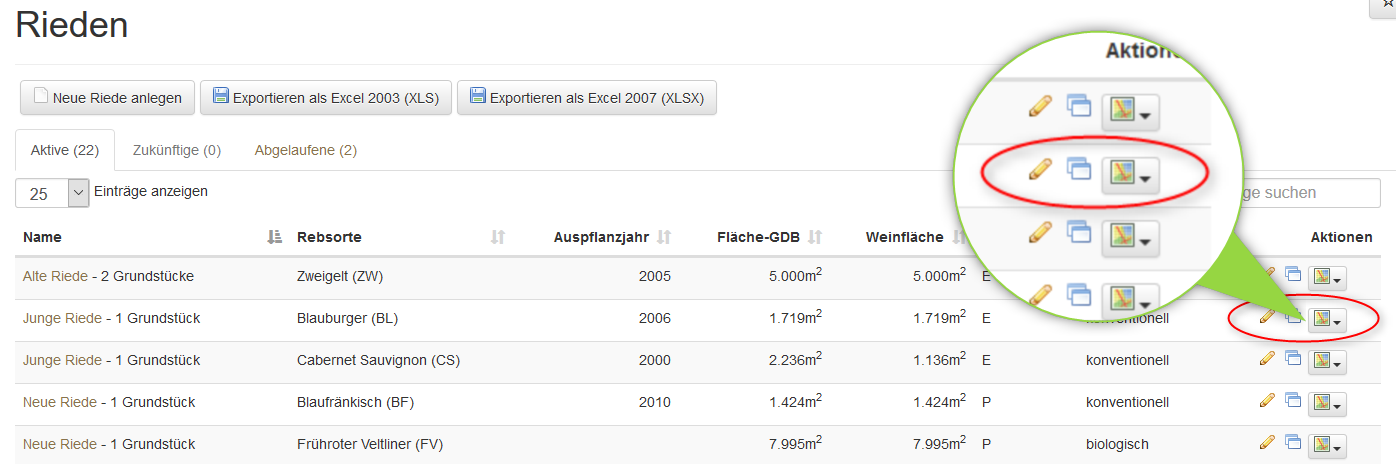The height and width of the screenshot is (464, 1396).
Task: Duplicate the Cabernet Sauvignon Riede with copy icon
Action: coord(1293,358)
